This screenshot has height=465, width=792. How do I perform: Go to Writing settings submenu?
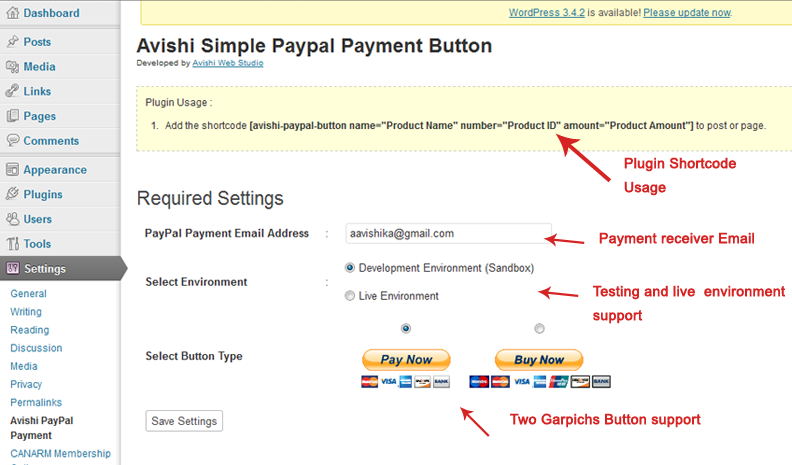[26, 312]
